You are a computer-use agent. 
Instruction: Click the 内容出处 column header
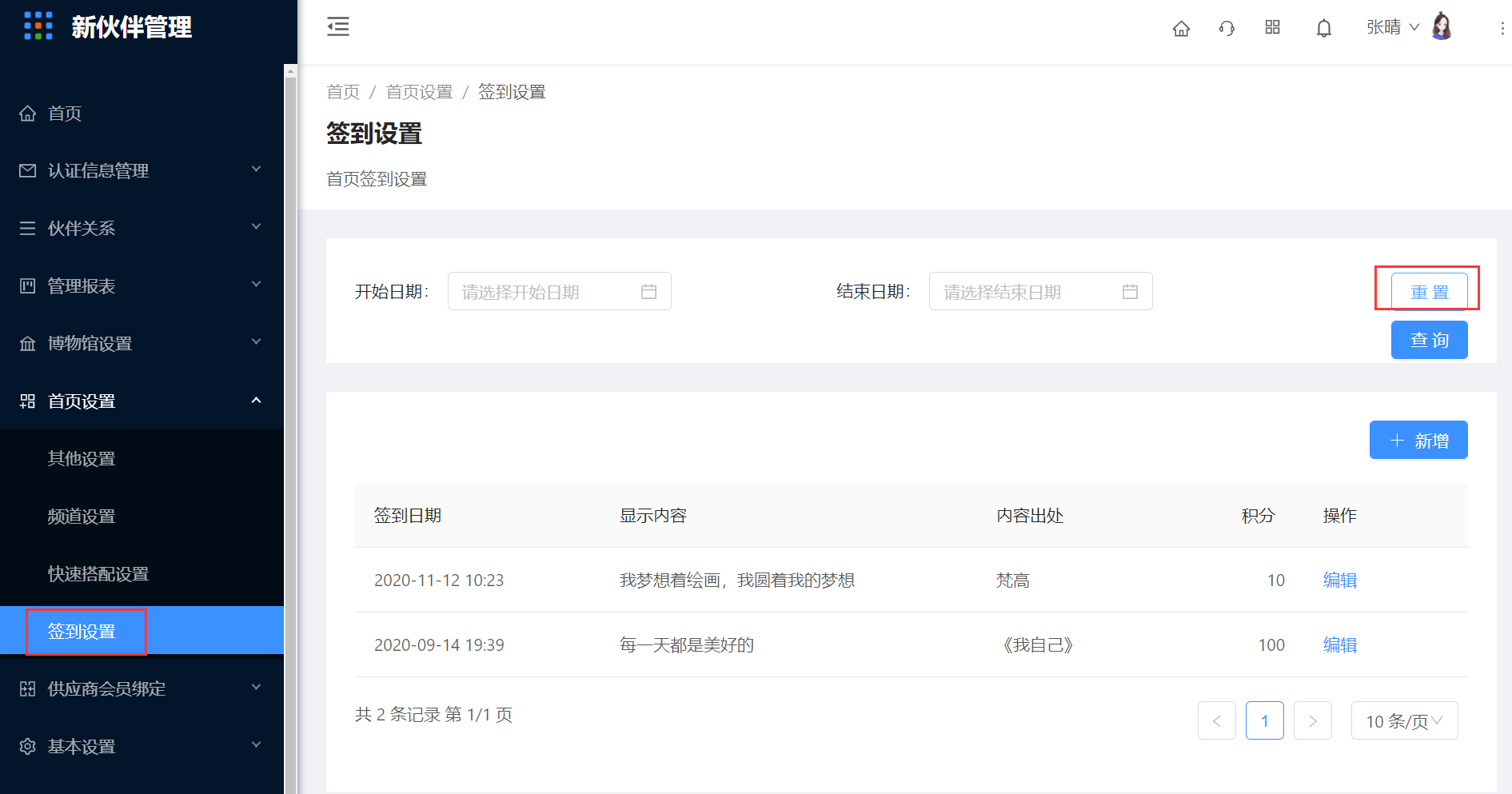point(1030,516)
